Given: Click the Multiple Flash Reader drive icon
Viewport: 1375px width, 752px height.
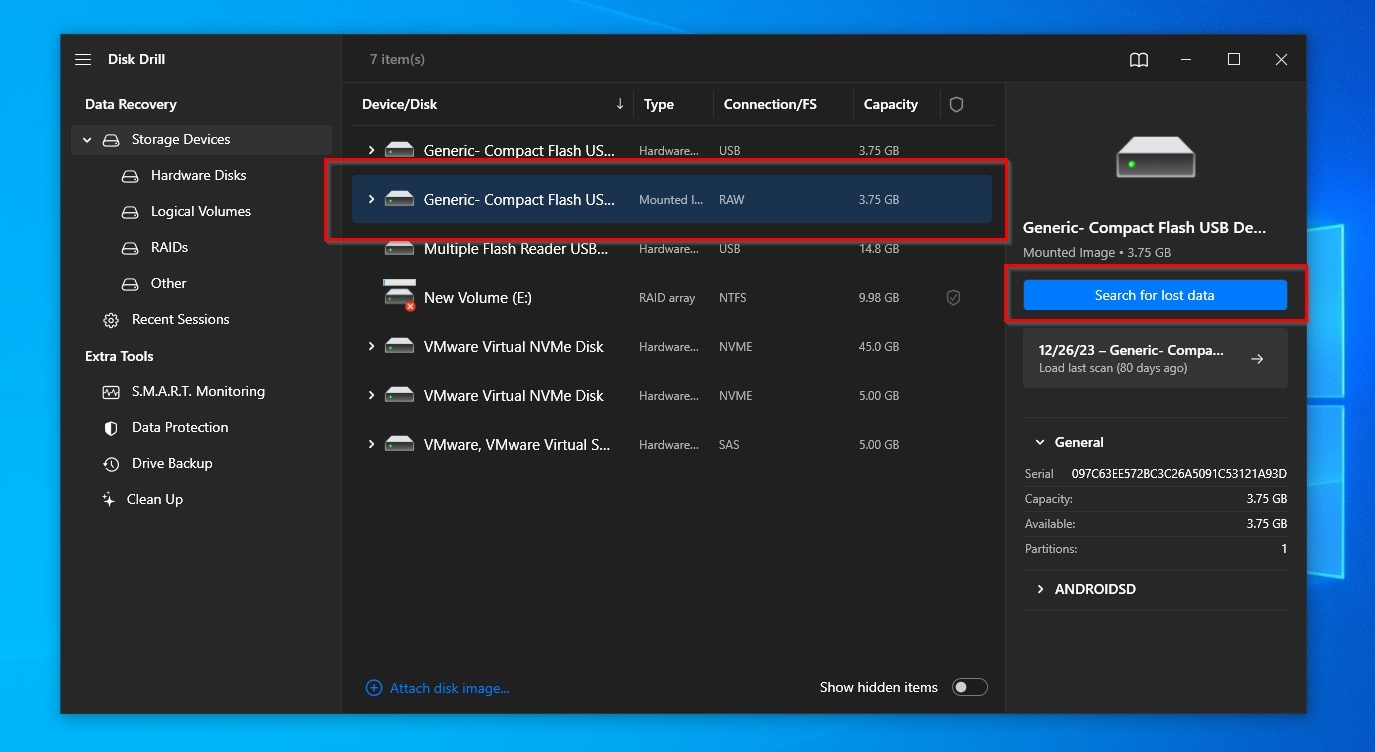Looking at the screenshot, I should (x=399, y=249).
